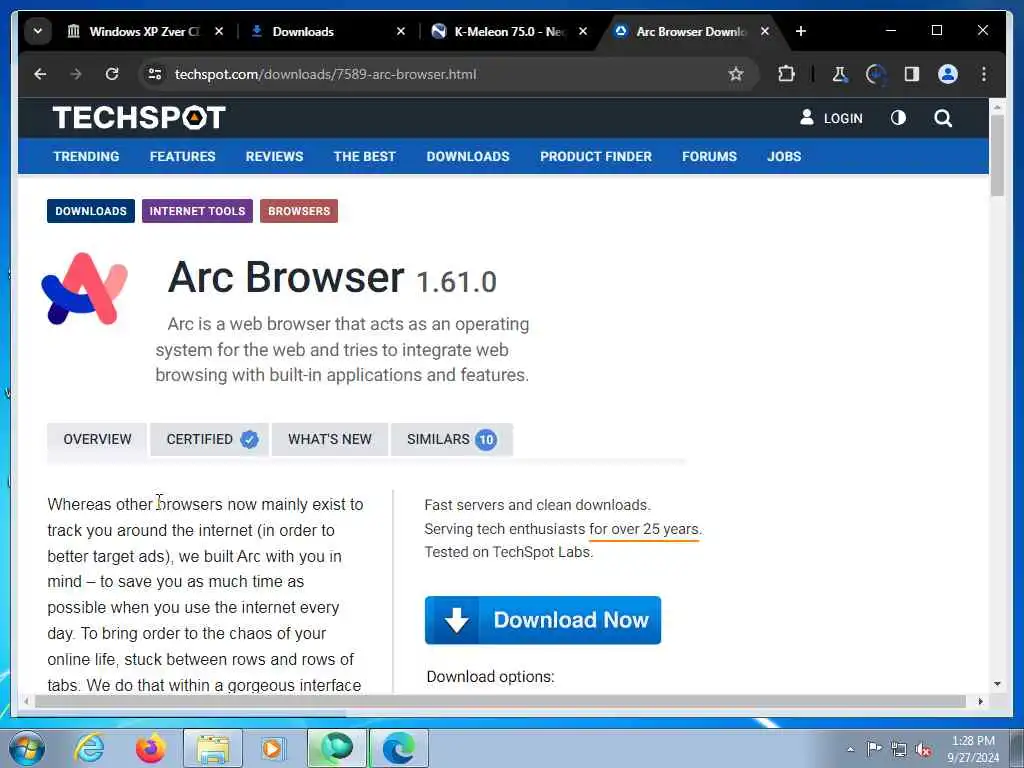Viewport: 1024px width, 768px height.
Task: Open the tab search dropdown arrow
Action: pos(38,31)
